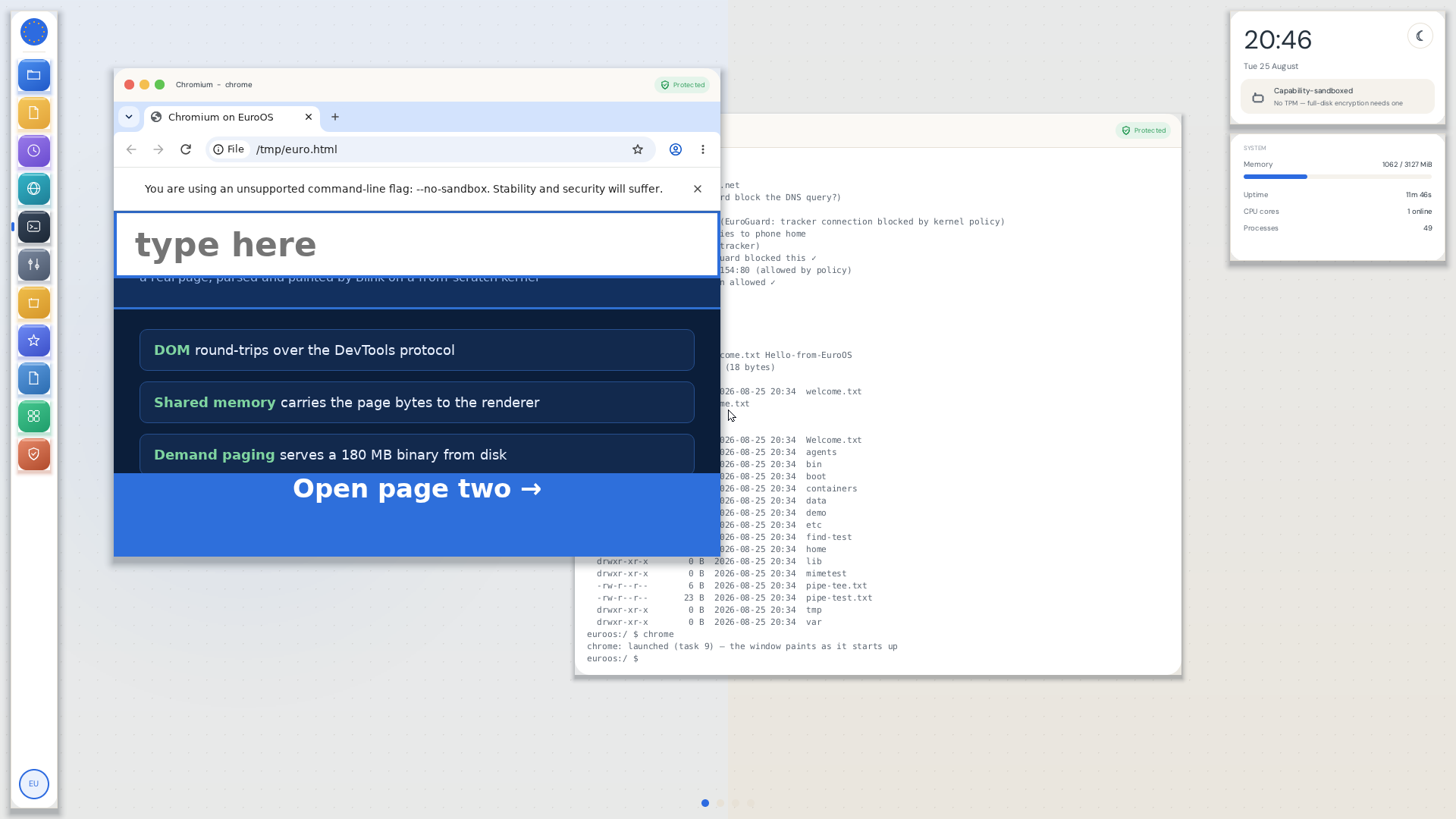Switch to the dark terminal dock icon

coord(34,227)
